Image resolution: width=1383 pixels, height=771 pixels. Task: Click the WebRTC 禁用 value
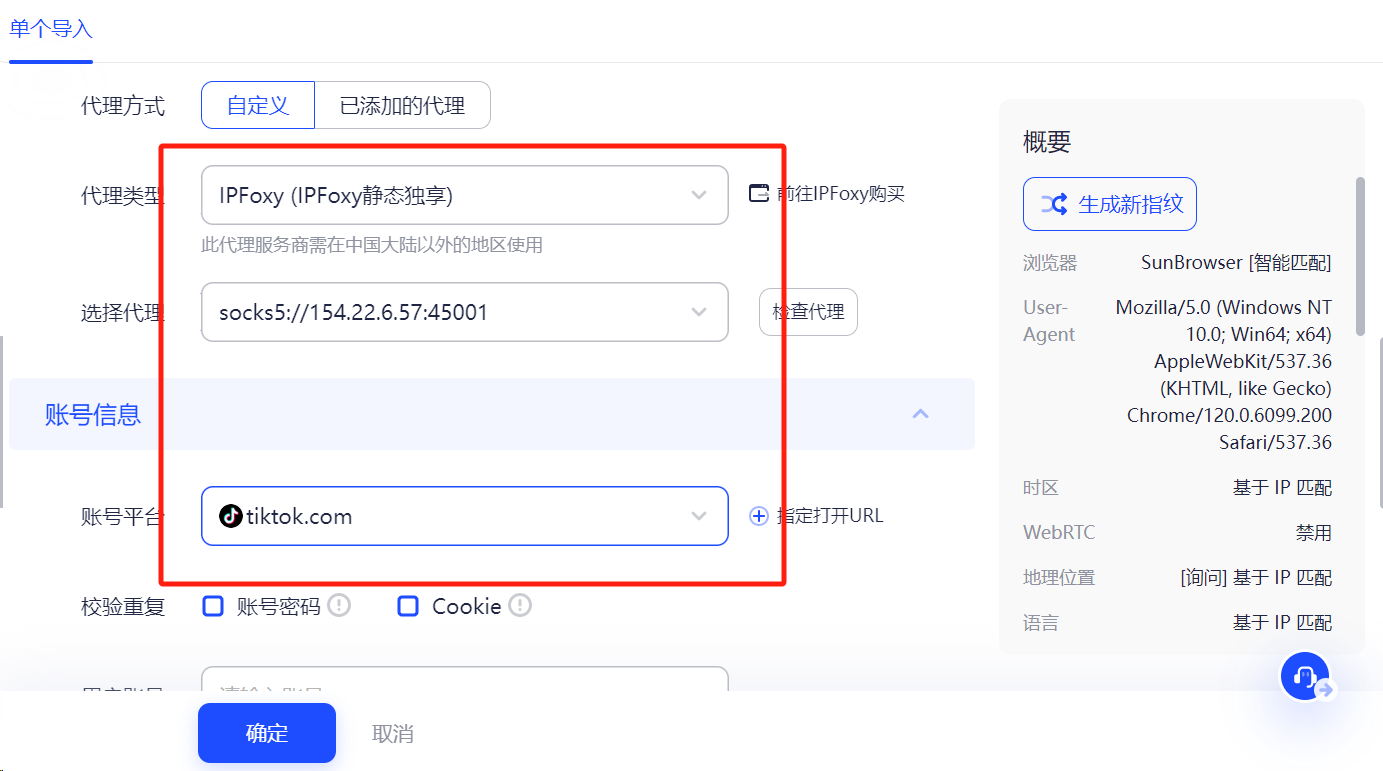click(x=1314, y=533)
